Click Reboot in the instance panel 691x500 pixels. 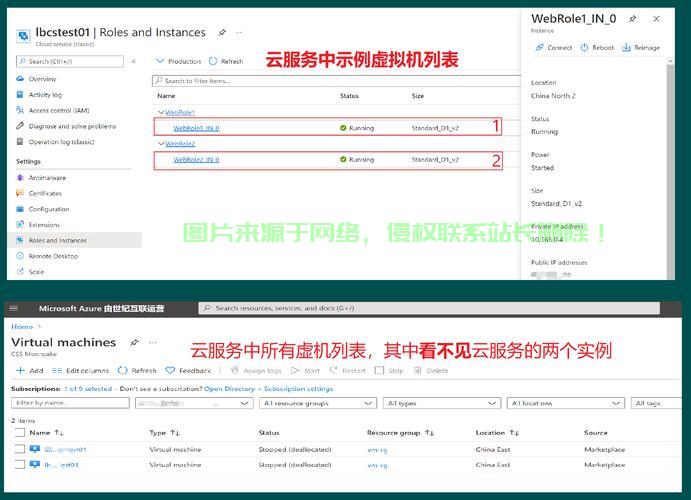597,48
